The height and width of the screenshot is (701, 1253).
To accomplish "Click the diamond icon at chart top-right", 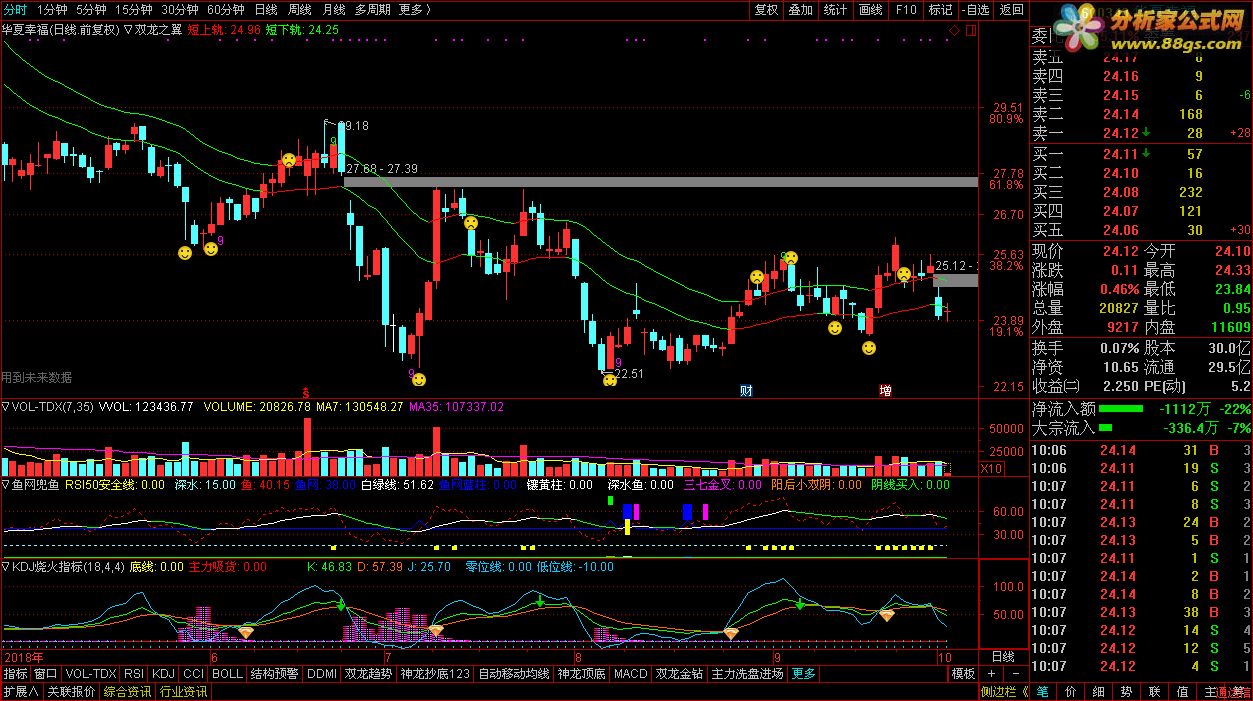I will [x=953, y=31].
